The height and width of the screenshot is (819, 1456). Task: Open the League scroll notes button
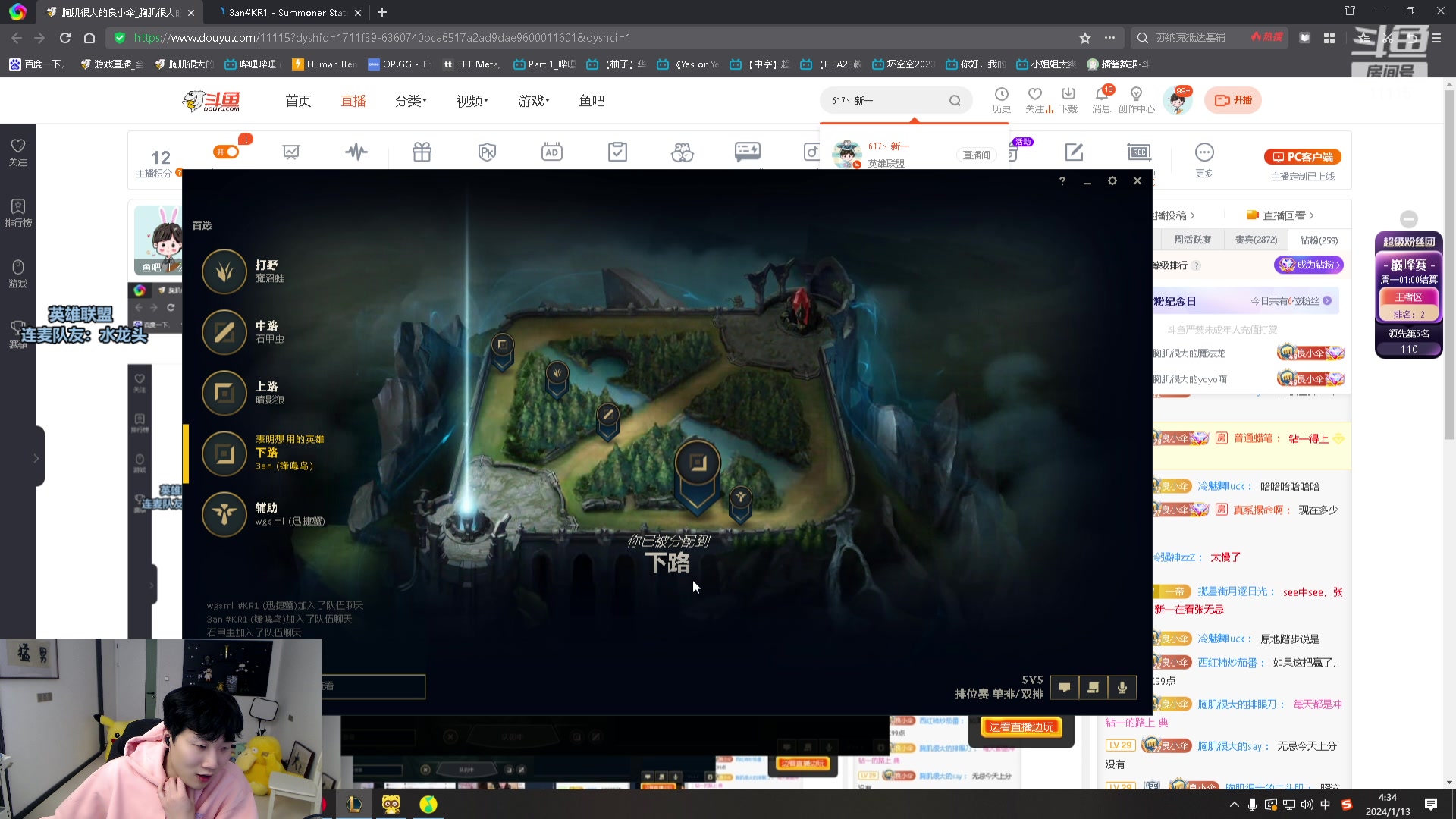pyautogui.click(x=1094, y=687)
